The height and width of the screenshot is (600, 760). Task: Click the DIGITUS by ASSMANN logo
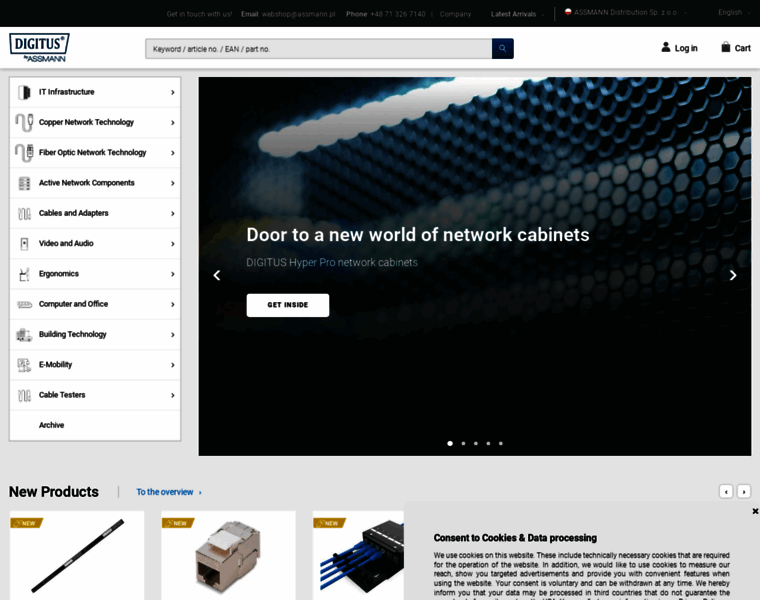tap(39, 47)
